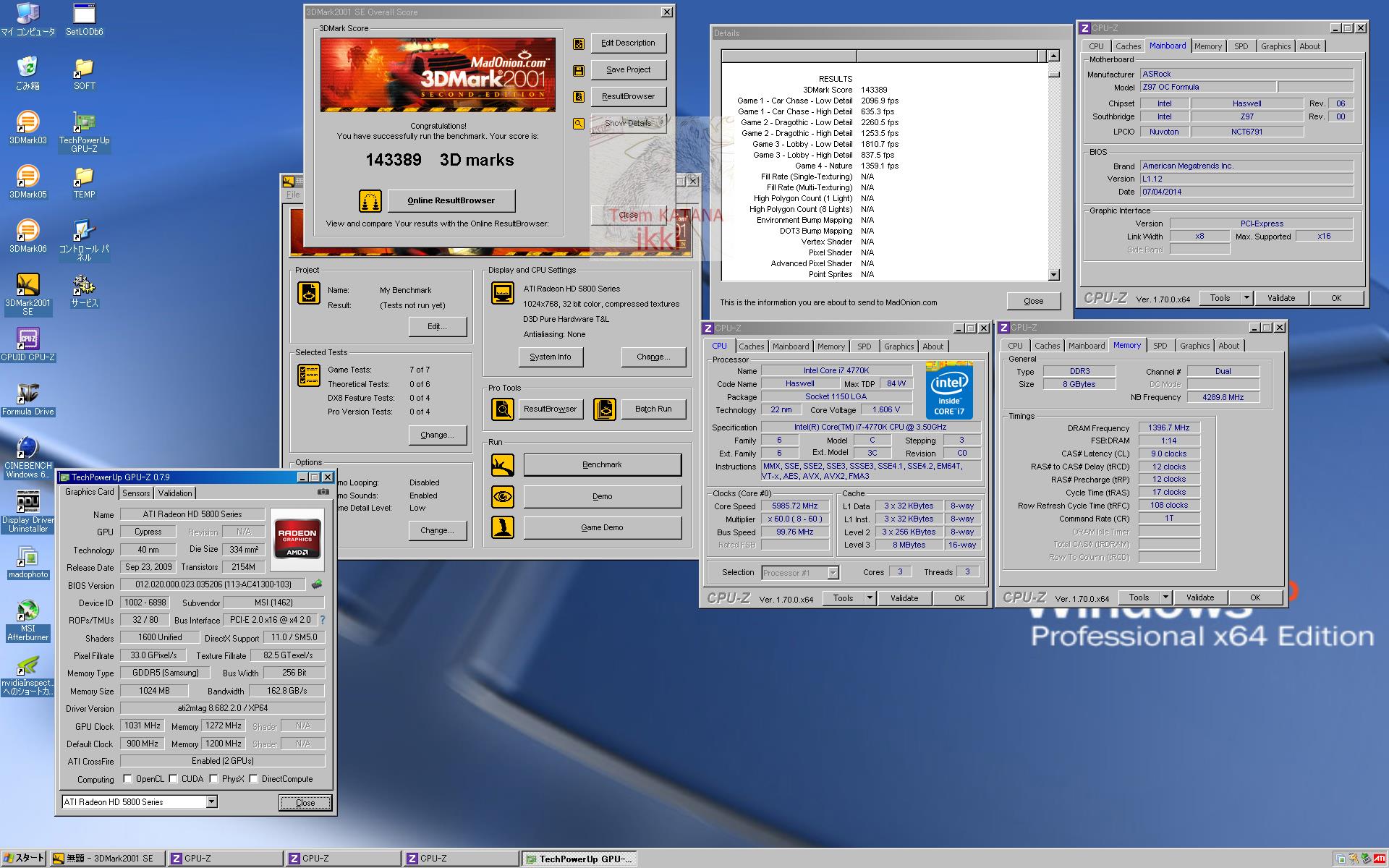Click the Display settings Change button
Viewport: 1389px width, 868px height.
653,357
